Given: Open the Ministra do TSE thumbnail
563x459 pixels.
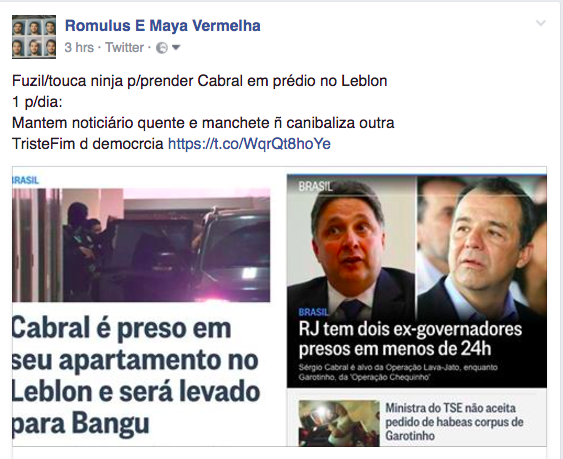Looking at the screenshot, I should pyautogui.click(x=339, y=423).
